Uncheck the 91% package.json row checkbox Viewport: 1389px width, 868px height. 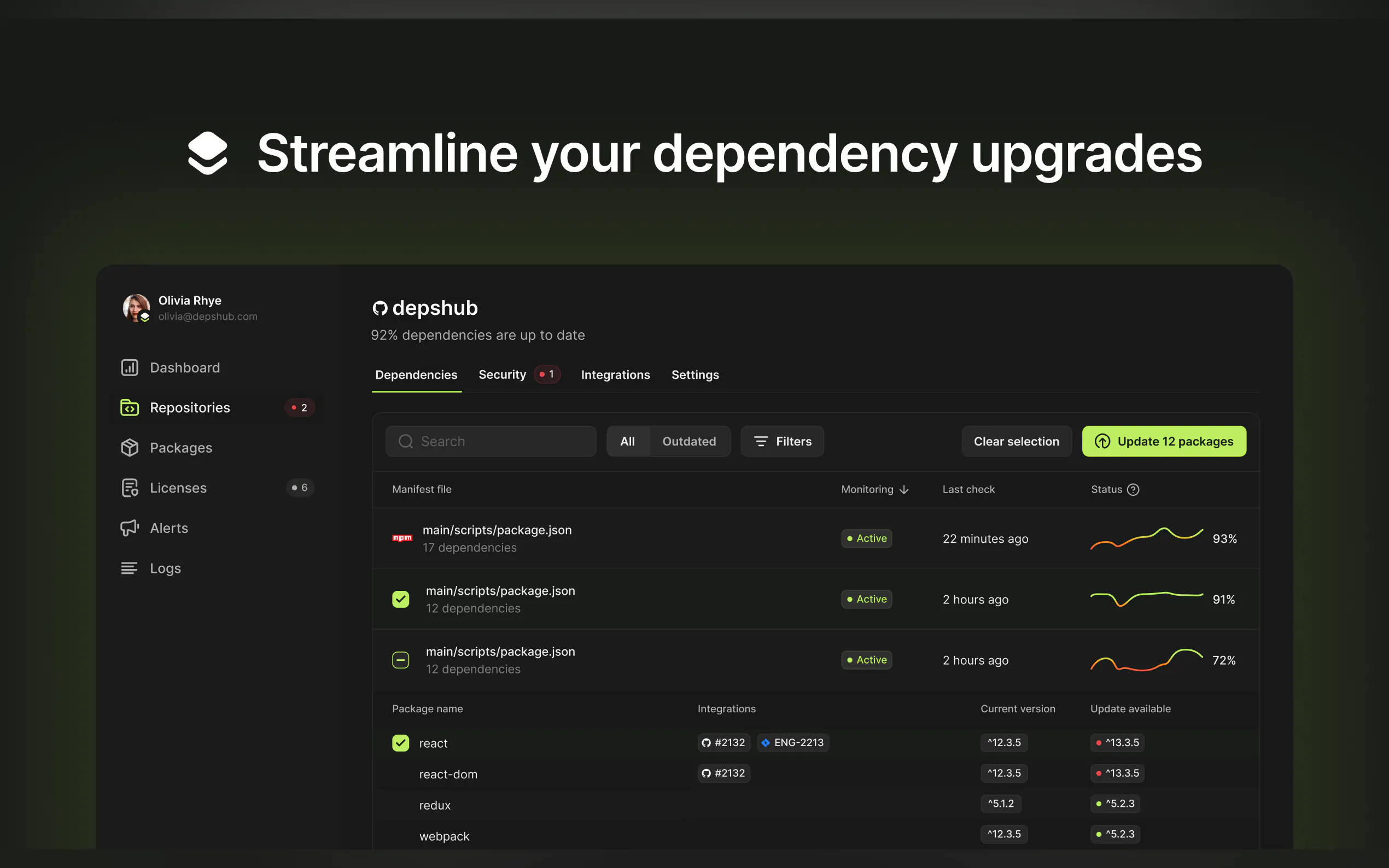click(401, 599)
